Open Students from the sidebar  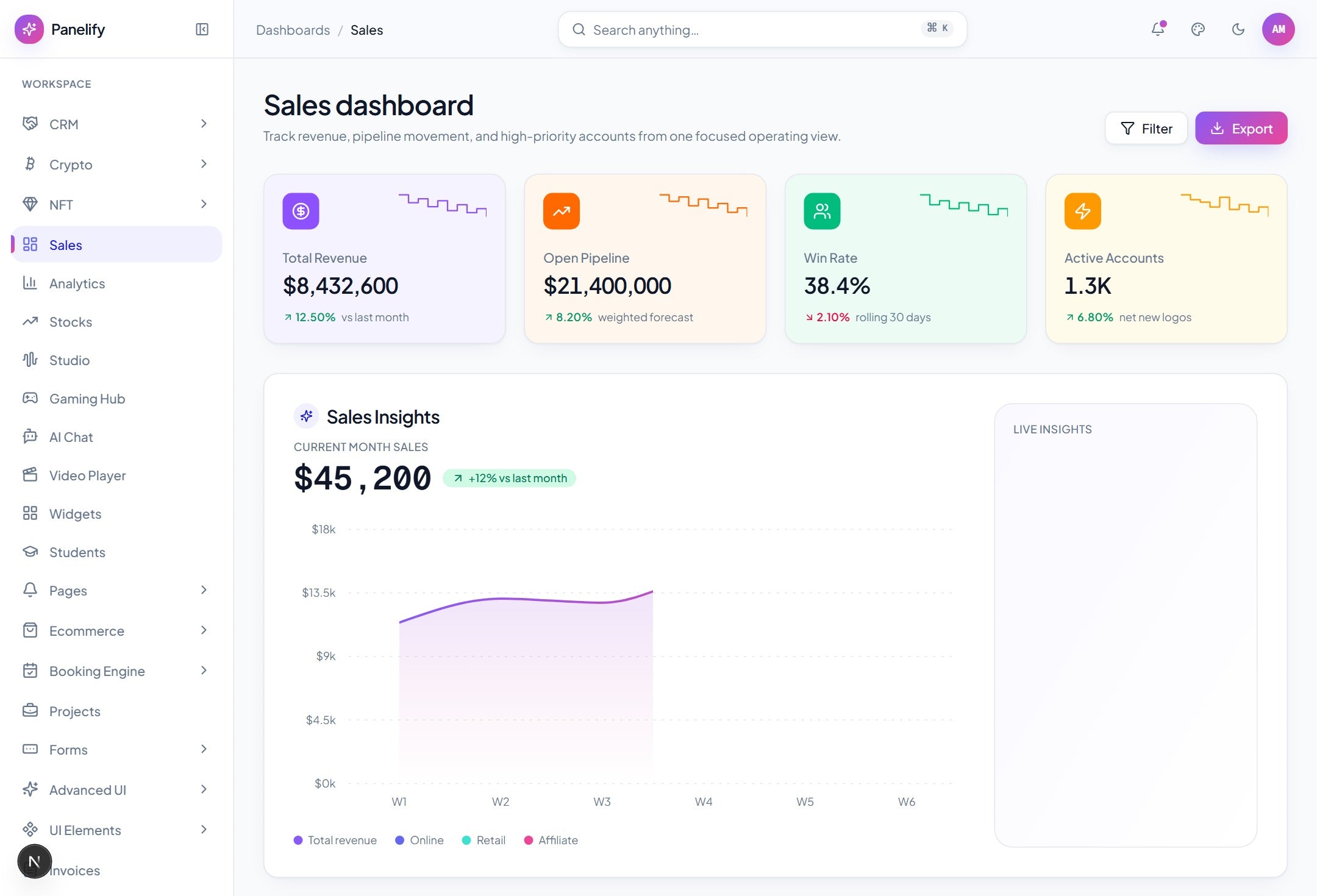(116, 552)
